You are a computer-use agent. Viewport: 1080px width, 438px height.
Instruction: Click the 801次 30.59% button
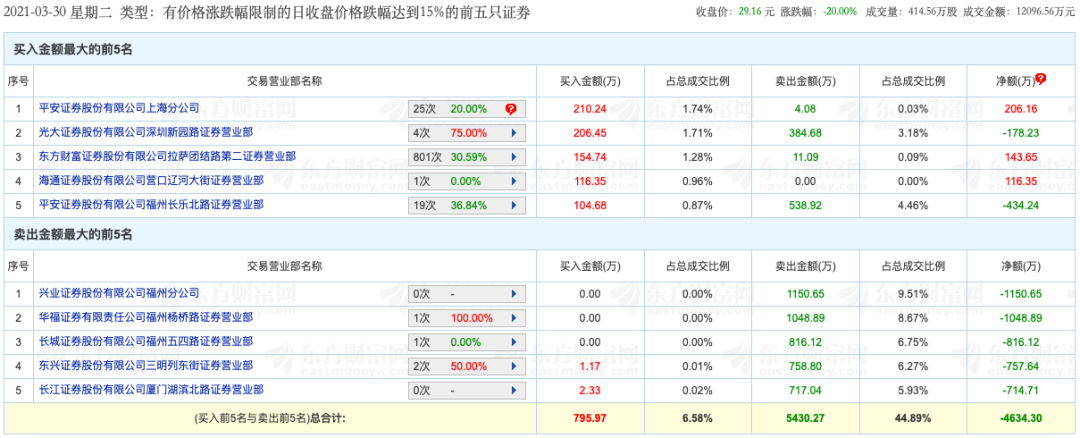[x=467, y=157]
